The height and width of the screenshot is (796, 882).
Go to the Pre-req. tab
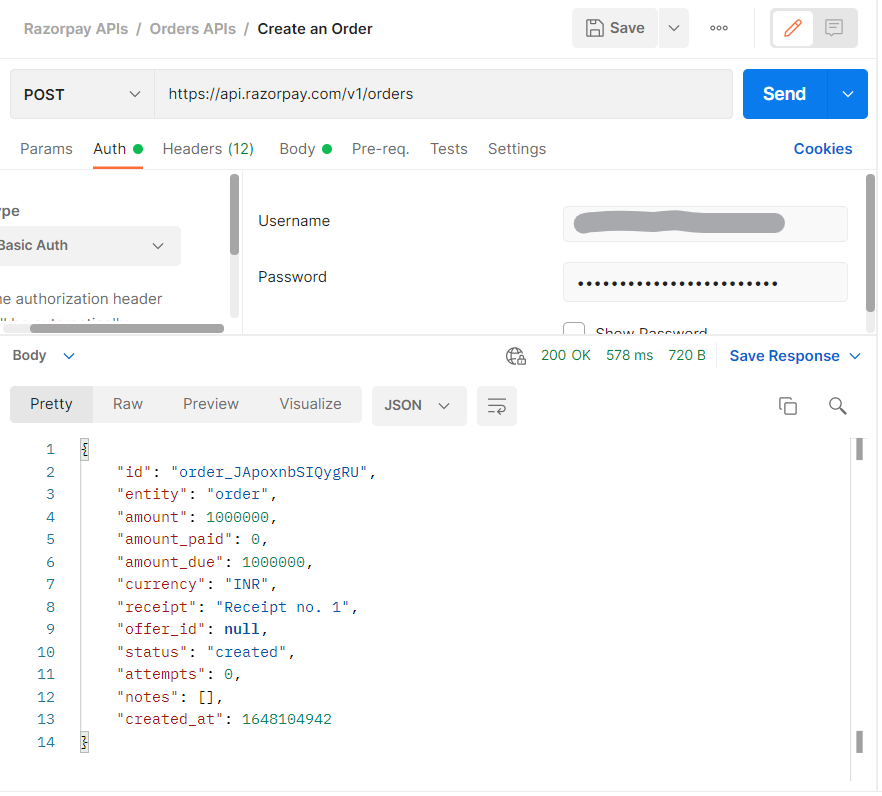pos(381,149)
